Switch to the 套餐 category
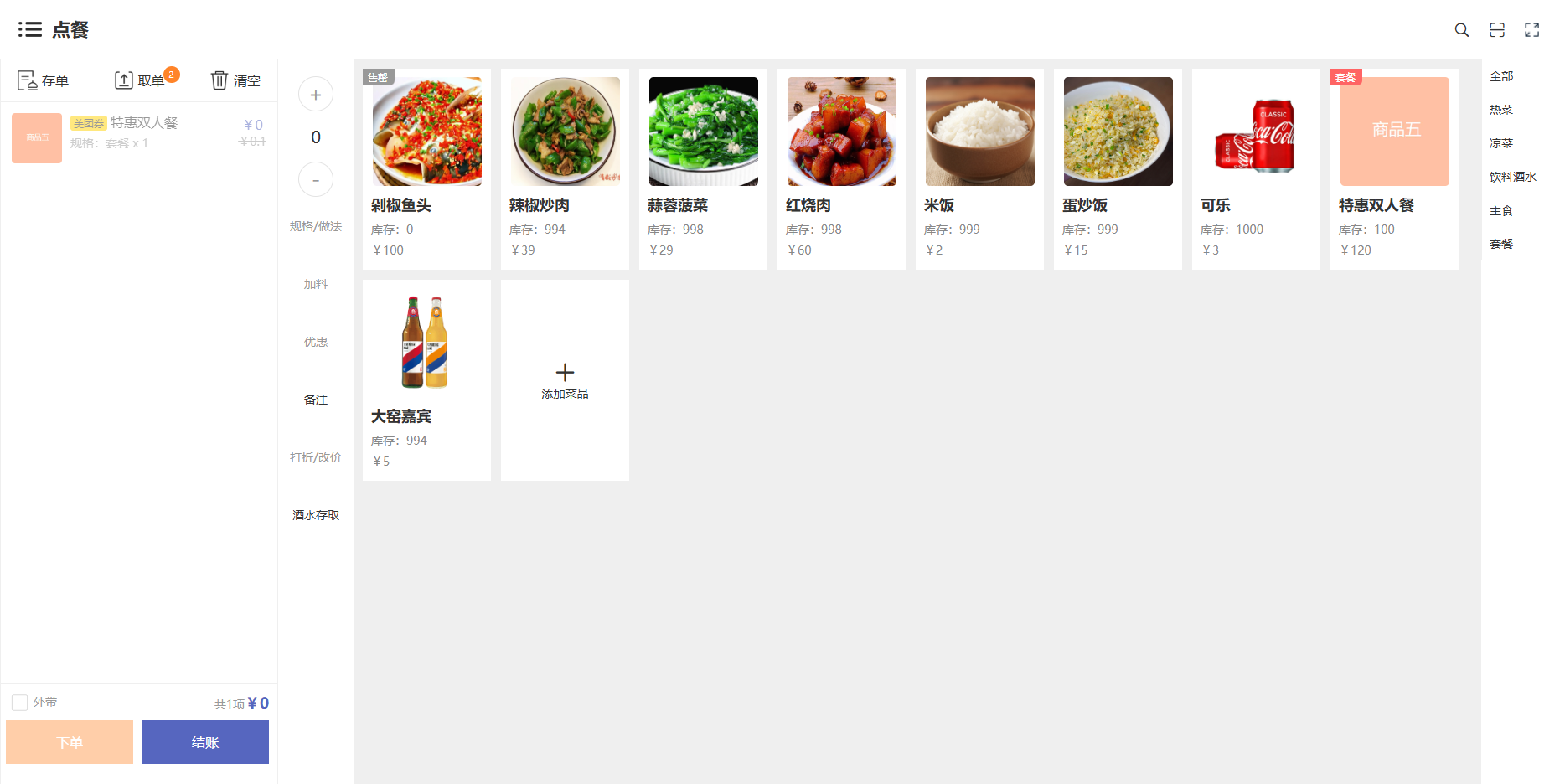The image size is (1565, 784). (1501, 244)
